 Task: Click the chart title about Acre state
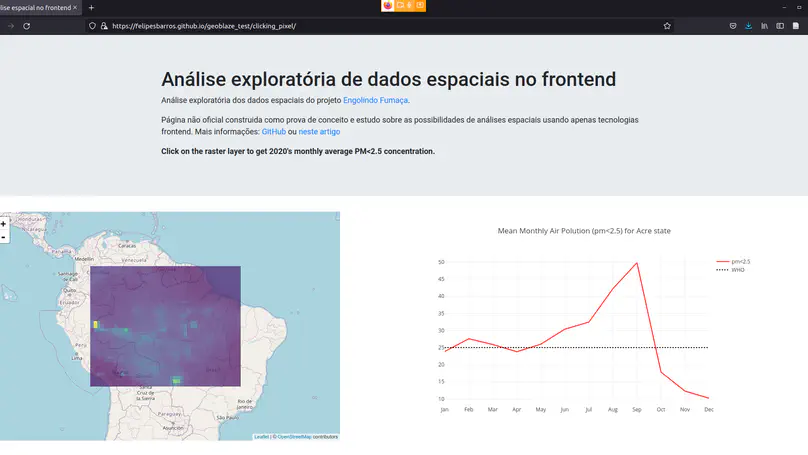584,231
